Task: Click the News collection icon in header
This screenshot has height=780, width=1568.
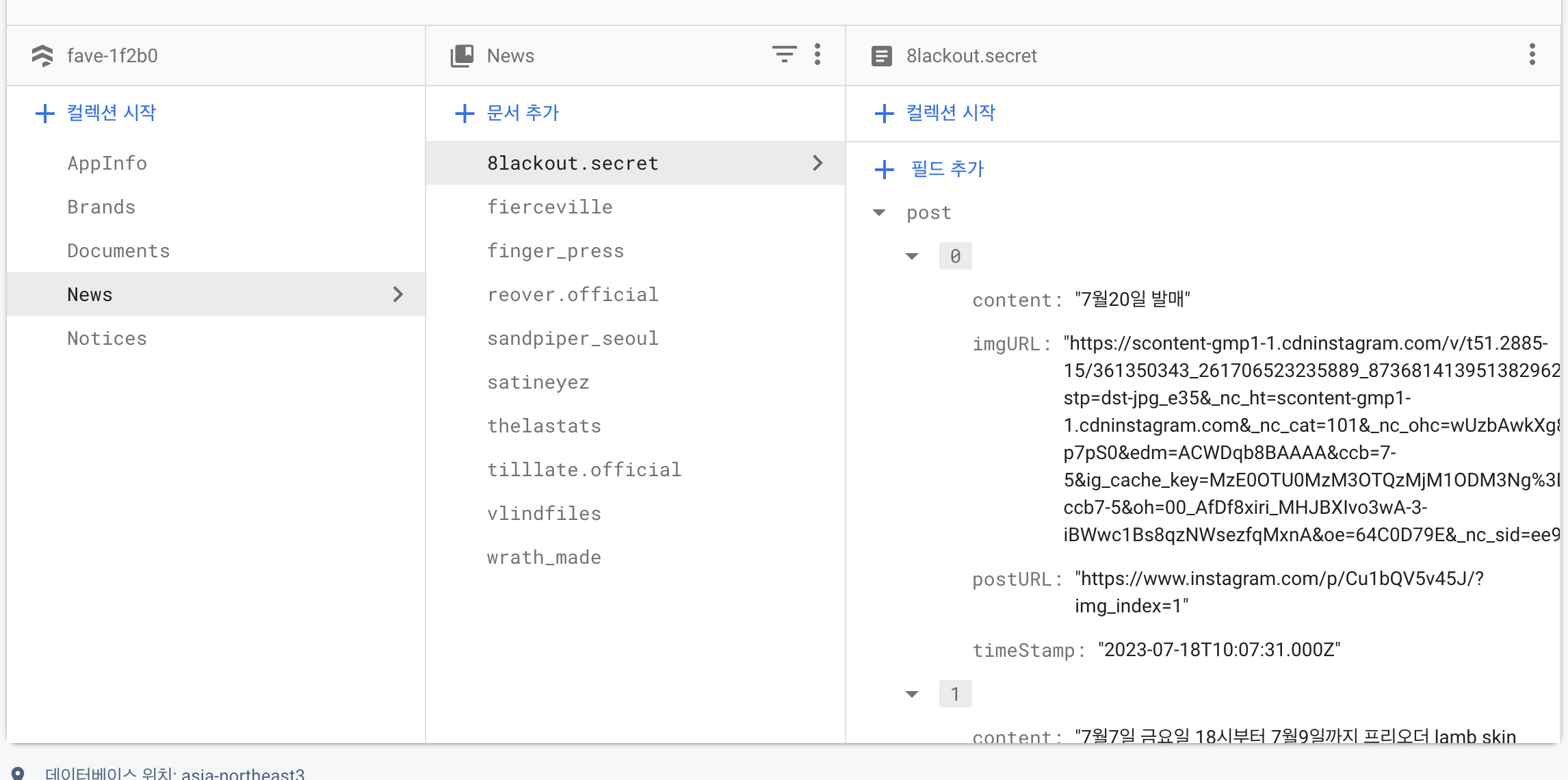Action: [x=462, y=55]
